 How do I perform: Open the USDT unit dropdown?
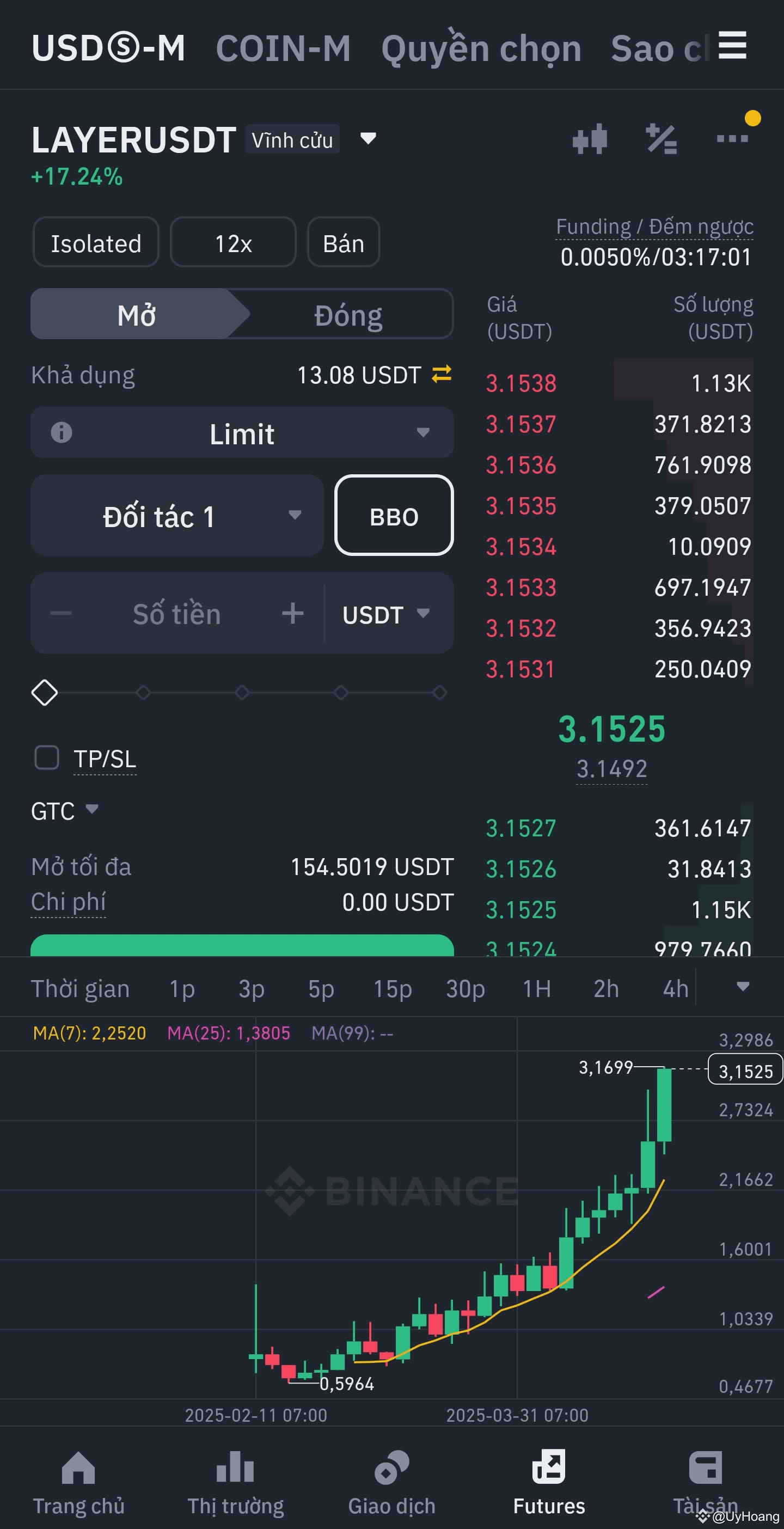[x=387, y=614]
